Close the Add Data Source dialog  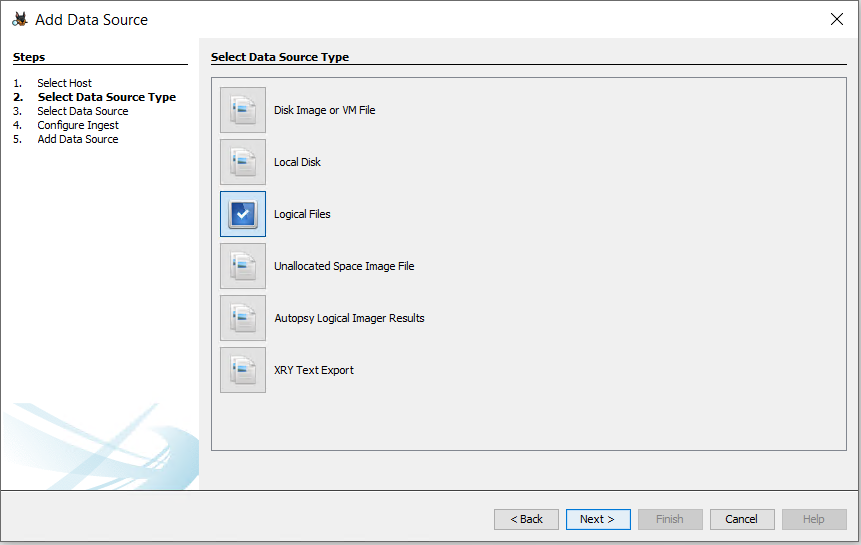(x=837, y=19)
